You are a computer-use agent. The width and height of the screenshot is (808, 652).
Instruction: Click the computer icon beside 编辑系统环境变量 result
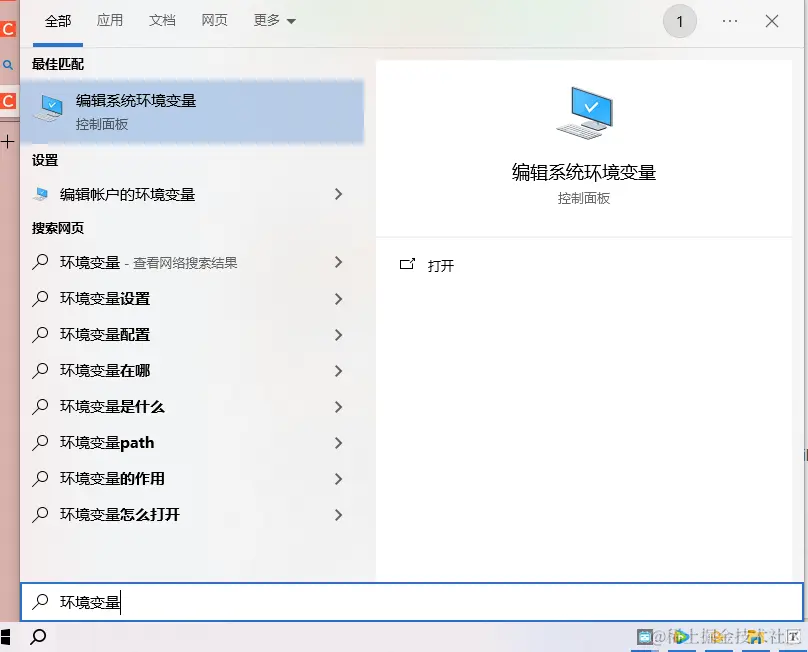[x=49, y=108]
